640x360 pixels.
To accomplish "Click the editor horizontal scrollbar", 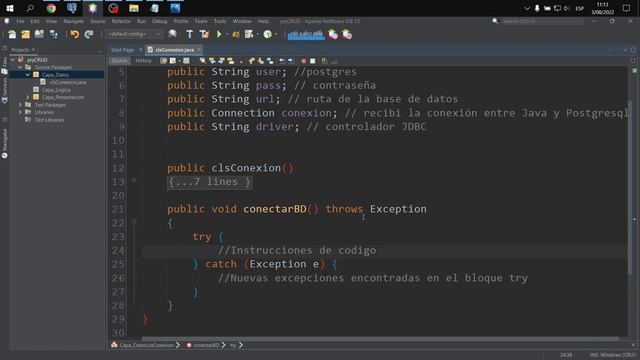I will [x=380, y=339].
